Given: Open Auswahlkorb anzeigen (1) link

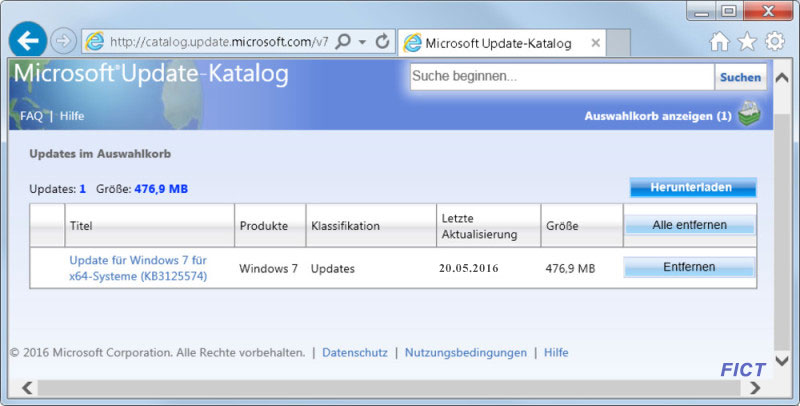Looking at the screenshot, I should (658, 116).
